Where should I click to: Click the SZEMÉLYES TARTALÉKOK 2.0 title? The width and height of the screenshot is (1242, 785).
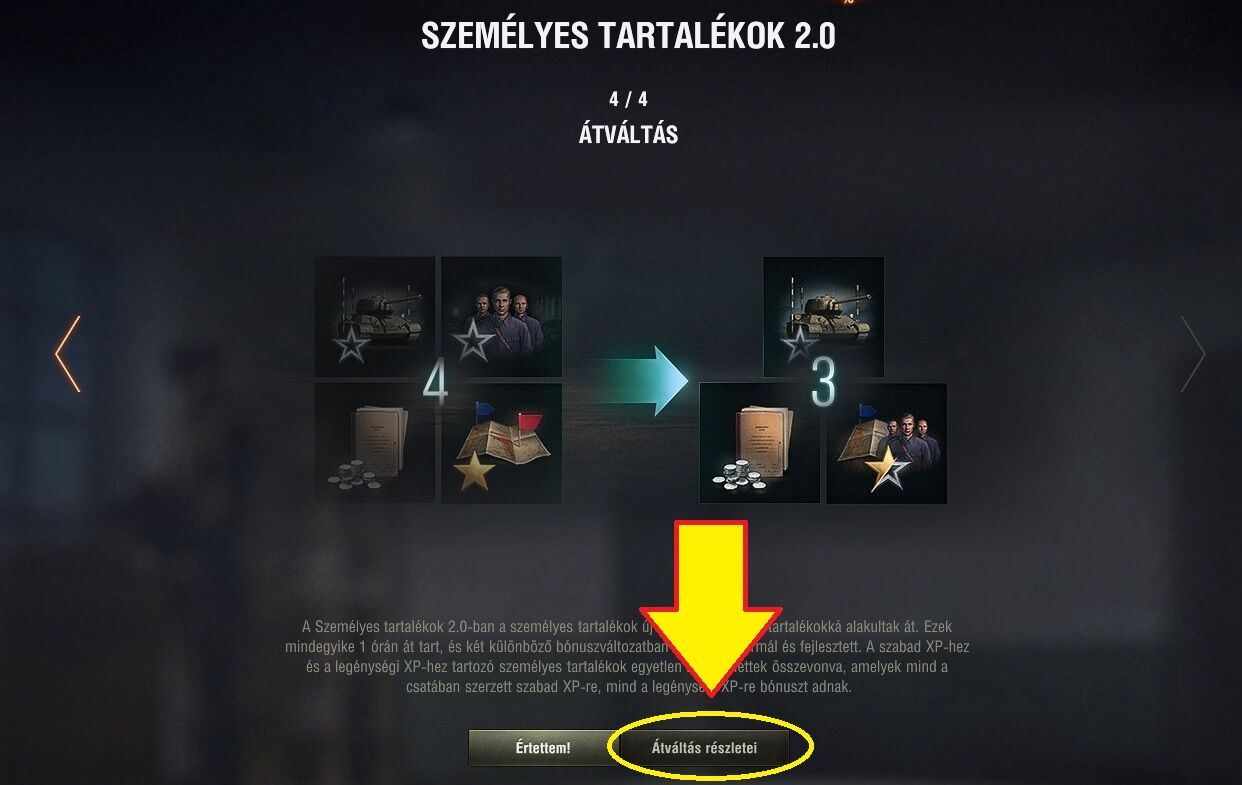(628, 36)
